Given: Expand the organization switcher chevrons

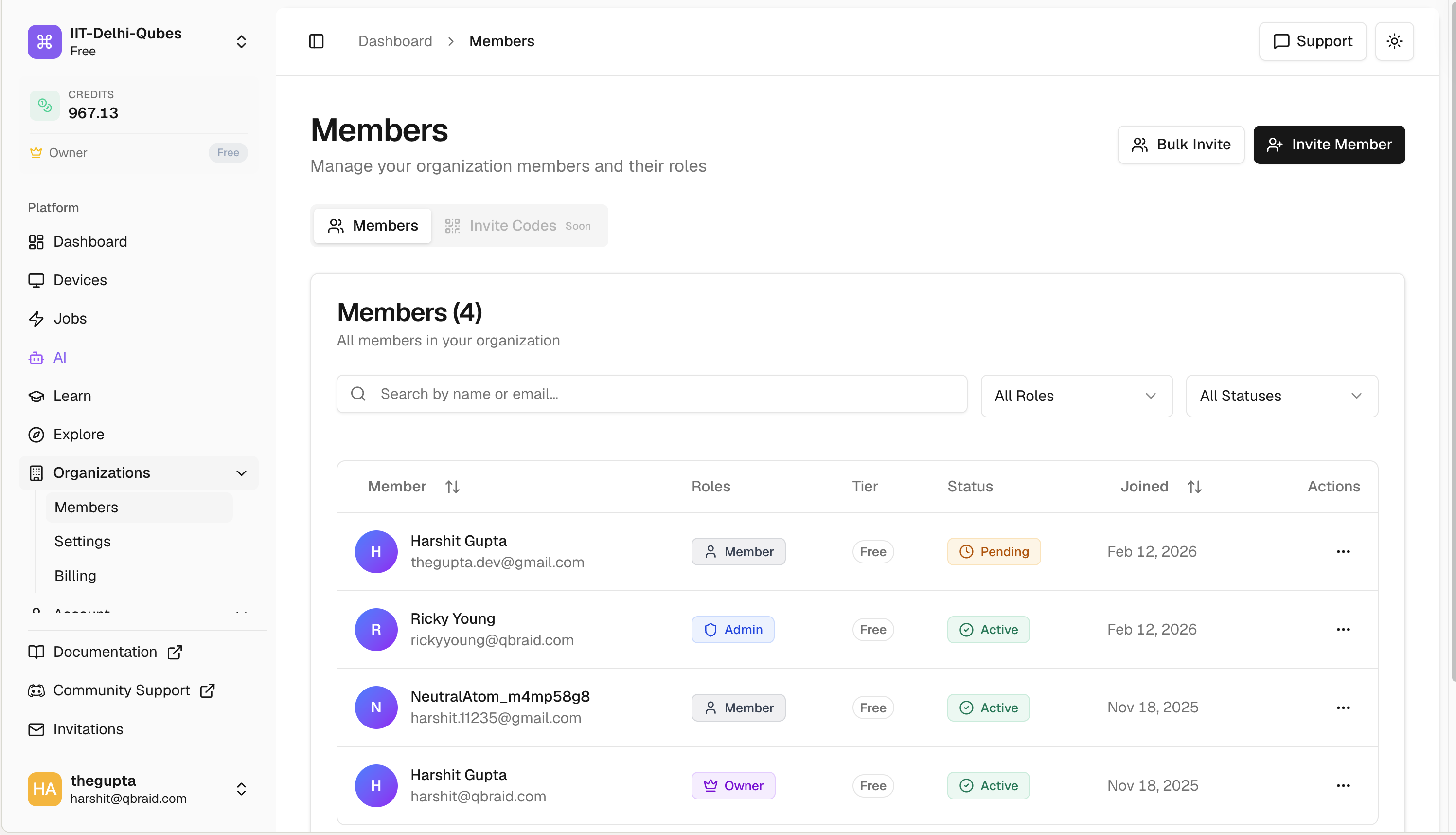Looking at the screenshot, I should pyautogui.click(x=241, y=41).
